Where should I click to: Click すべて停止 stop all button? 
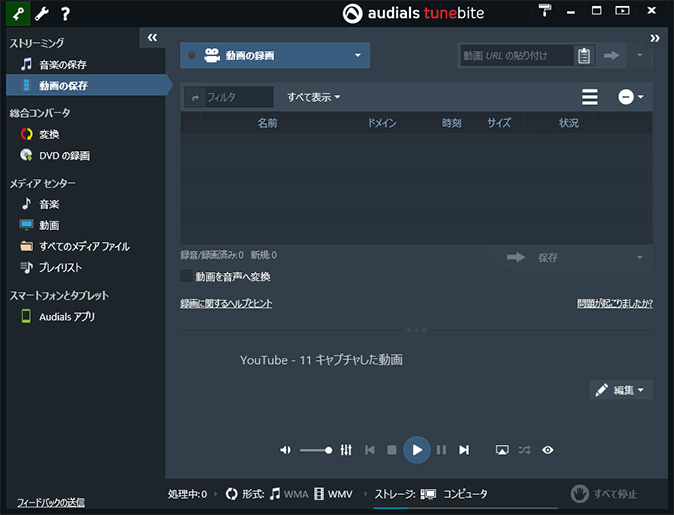[604, 494]
